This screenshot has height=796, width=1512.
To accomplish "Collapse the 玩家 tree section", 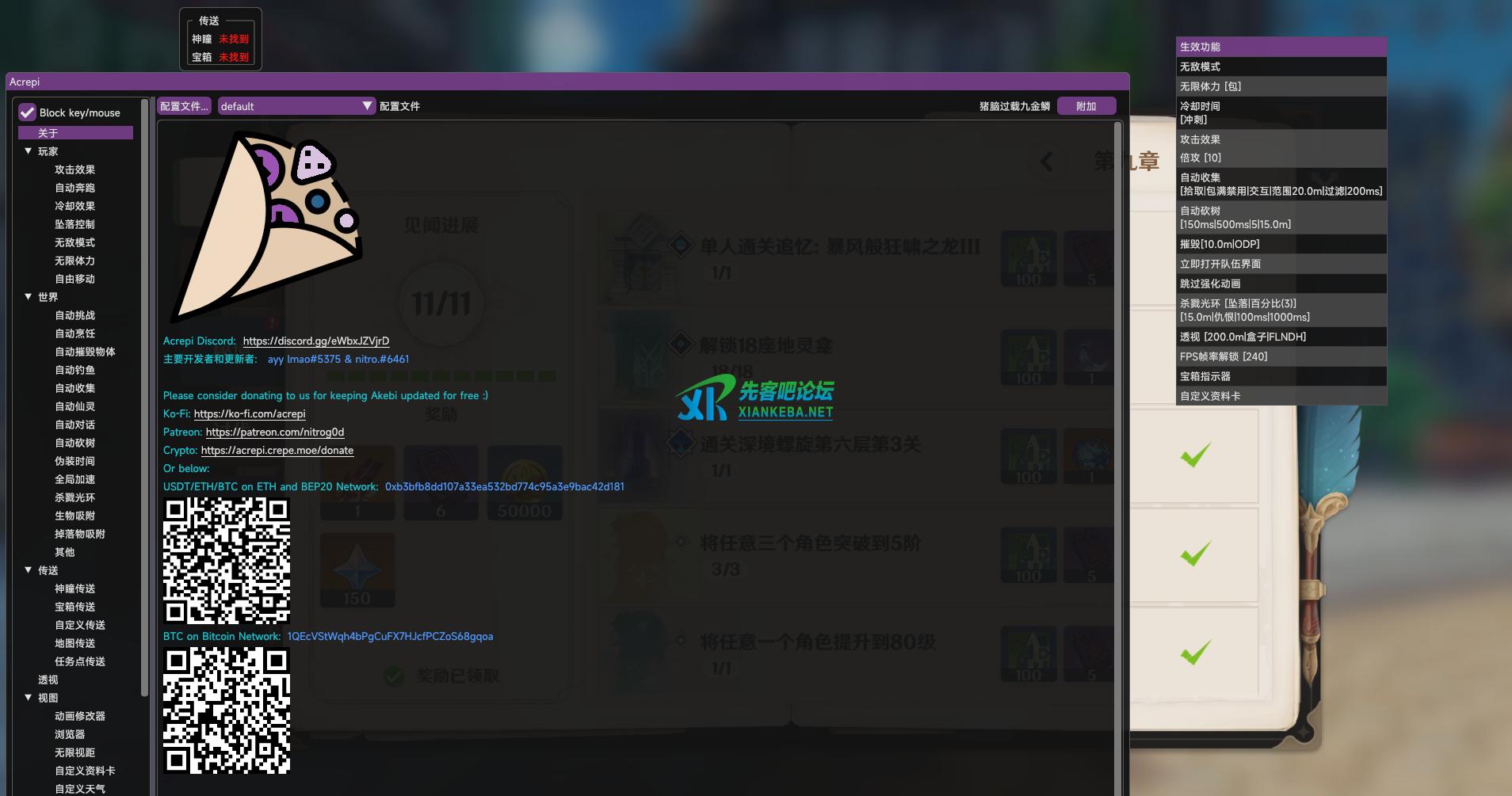I will click(x=29, y=151).
